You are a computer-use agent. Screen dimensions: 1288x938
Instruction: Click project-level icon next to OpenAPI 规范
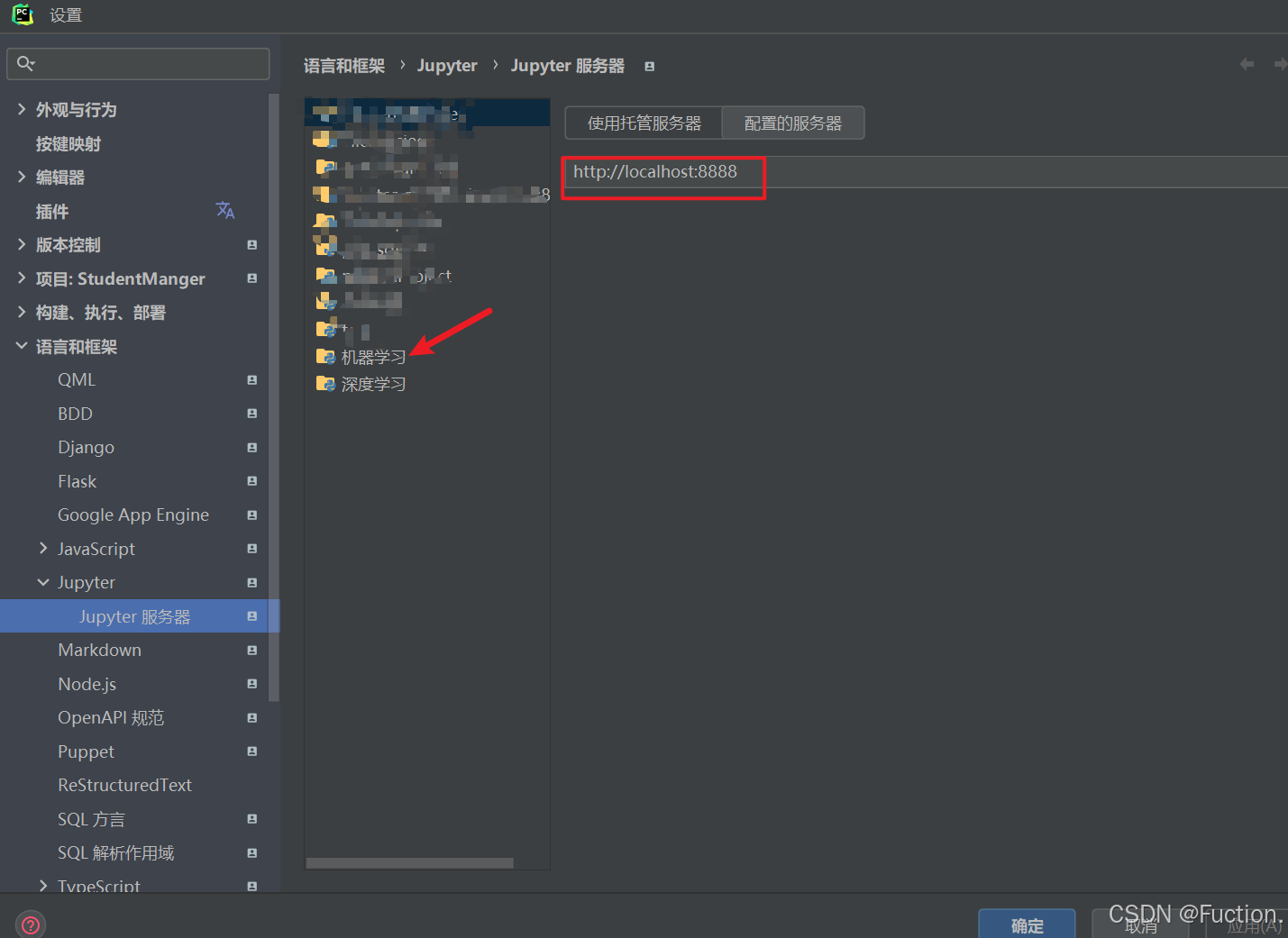[x=252, y=718]
